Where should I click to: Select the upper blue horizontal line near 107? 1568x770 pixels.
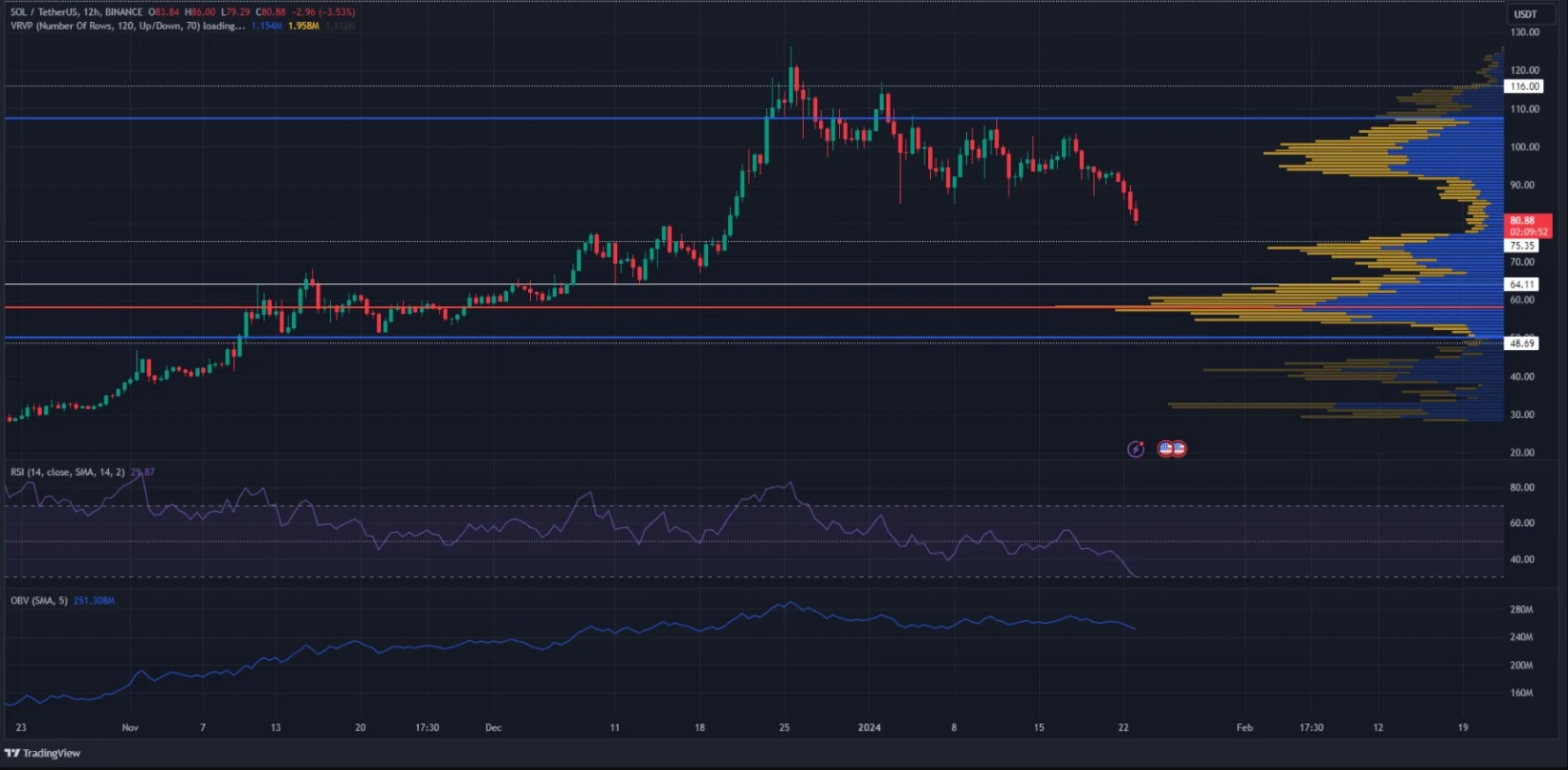coord(754,119)
